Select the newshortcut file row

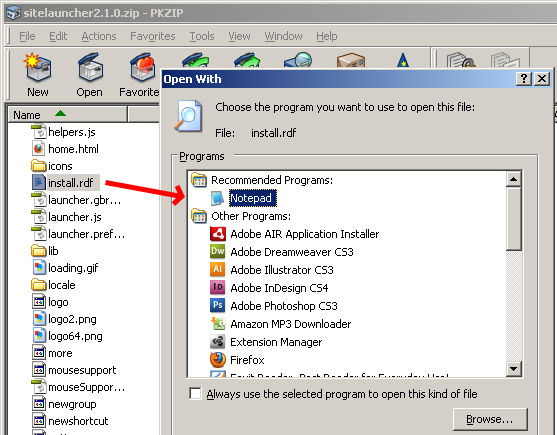(x=70, y=421)
